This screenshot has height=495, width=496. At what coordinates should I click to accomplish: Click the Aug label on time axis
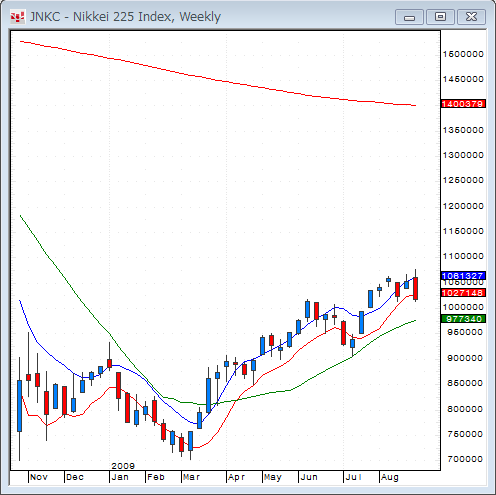[x=390, y=477]
